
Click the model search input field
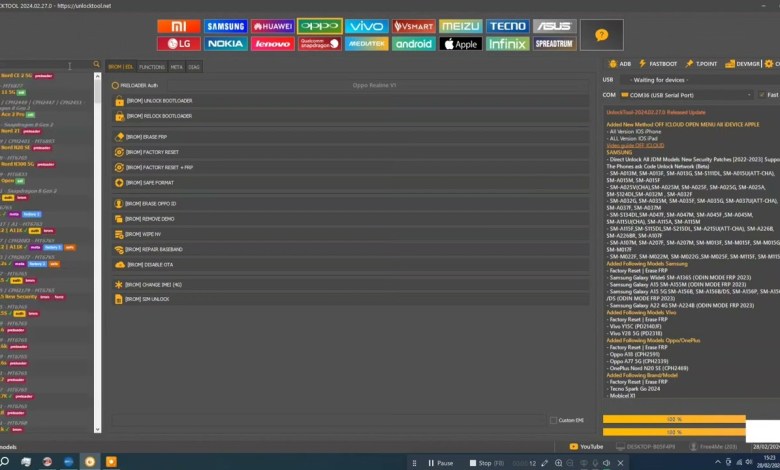pos(46,65)
